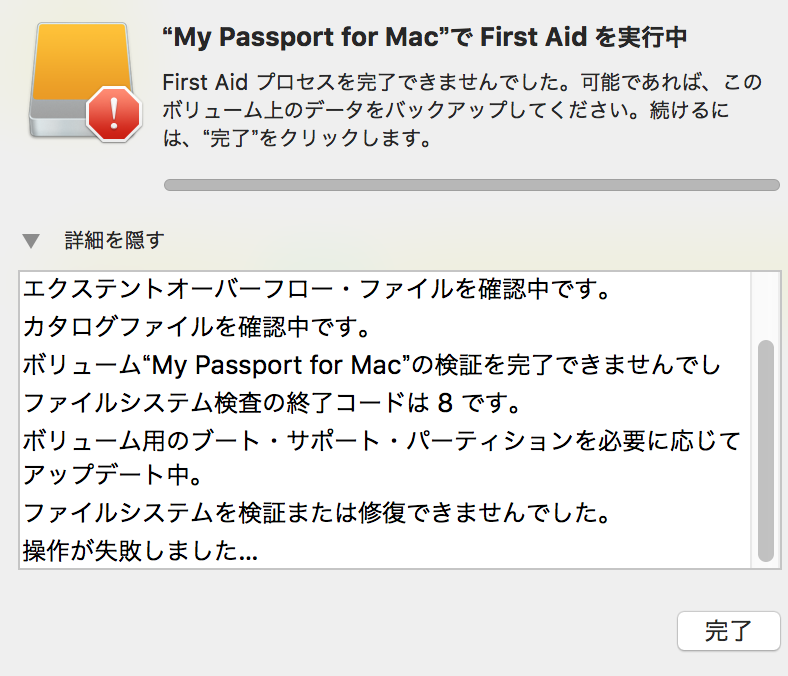Click the details log scrollbar thumb
Image resolution: width=788 pixels, height=676 pixels.
tap(765, 450)
